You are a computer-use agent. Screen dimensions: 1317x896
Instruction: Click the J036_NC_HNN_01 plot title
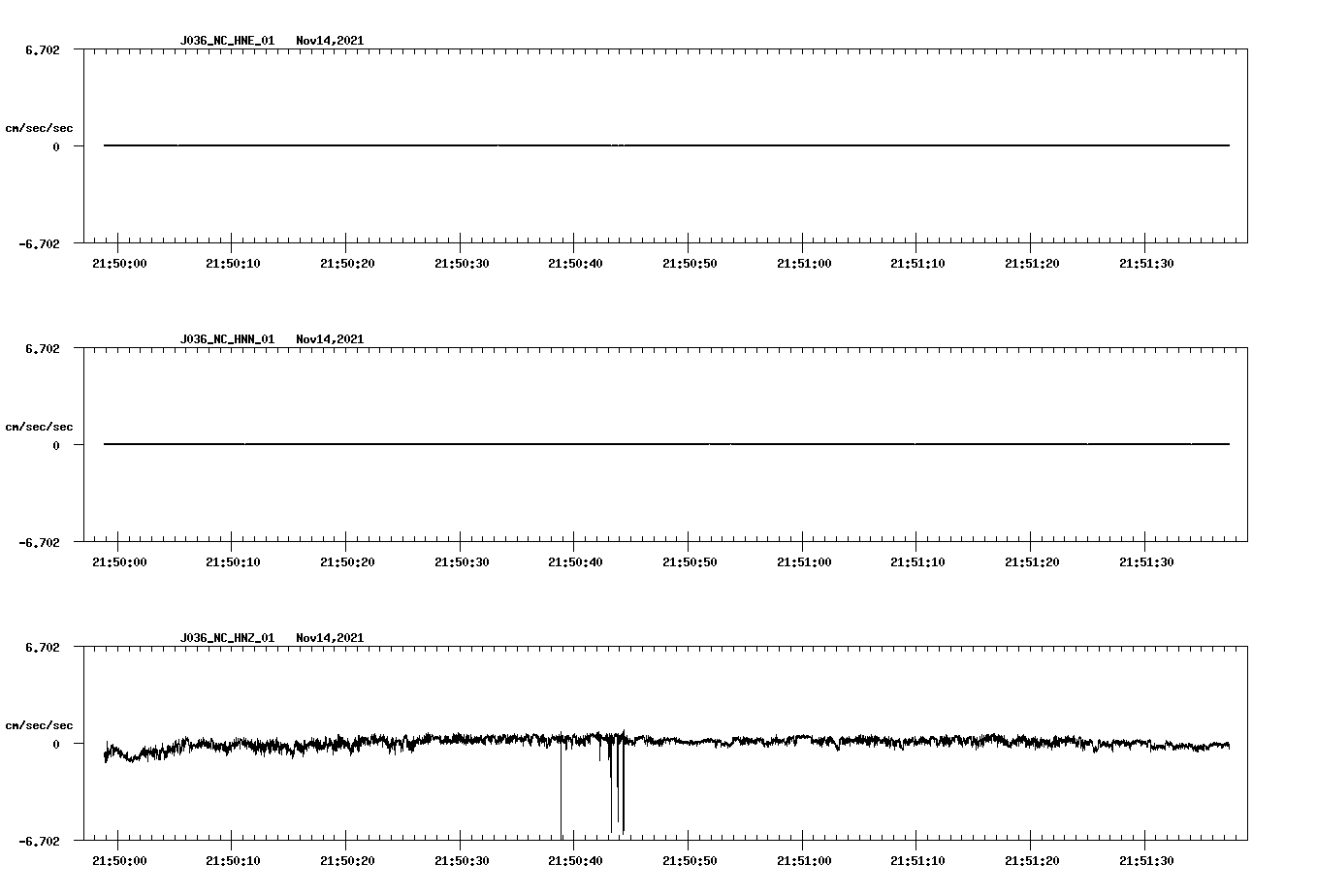click(227, 339)
